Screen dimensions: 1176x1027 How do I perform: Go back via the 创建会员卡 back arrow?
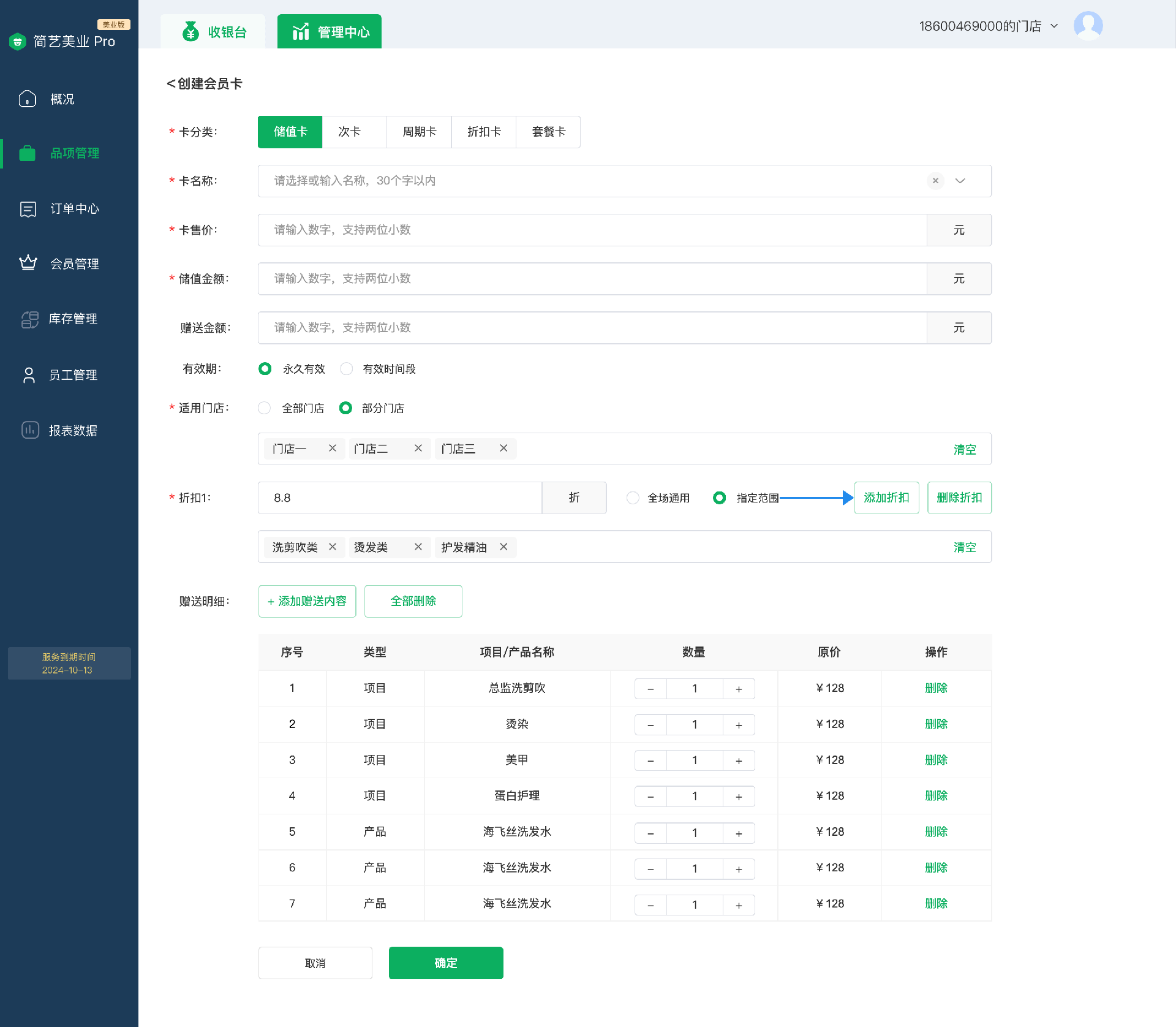coord(171,84)
